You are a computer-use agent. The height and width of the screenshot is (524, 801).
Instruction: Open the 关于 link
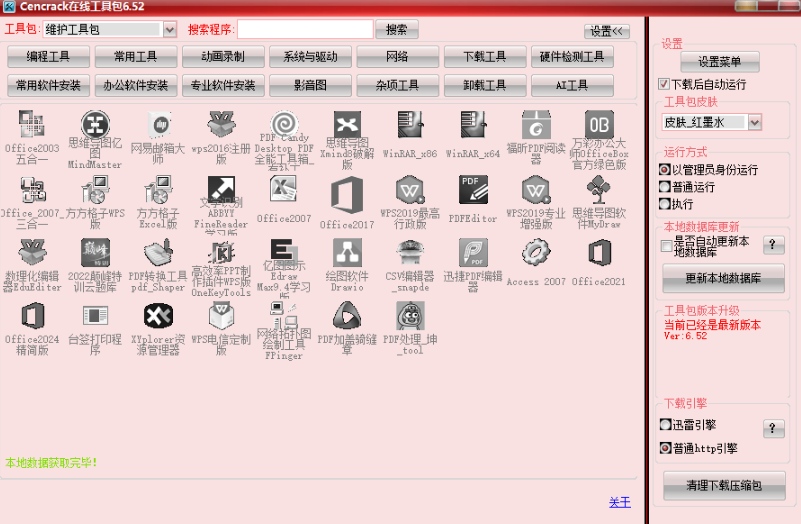620,503
